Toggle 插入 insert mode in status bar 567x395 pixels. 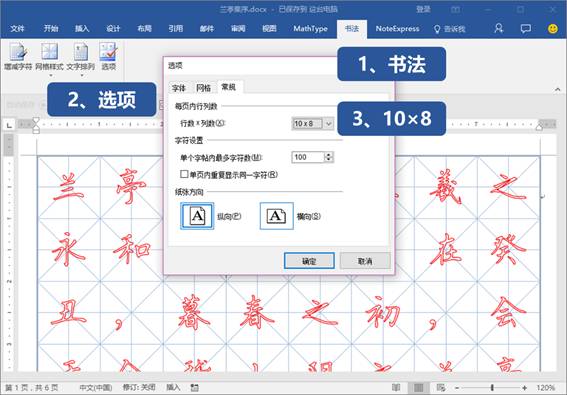pos(173,387)
